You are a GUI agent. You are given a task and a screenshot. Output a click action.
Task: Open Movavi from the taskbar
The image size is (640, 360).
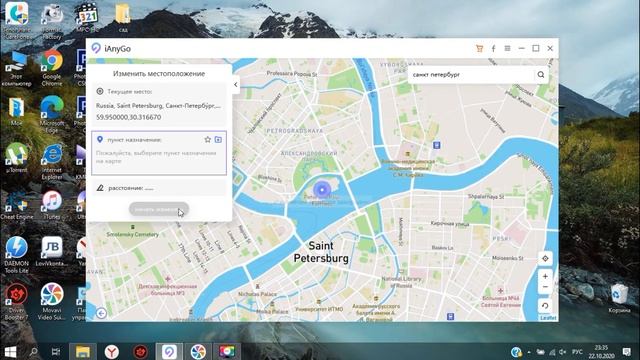[x=198, y=351]
